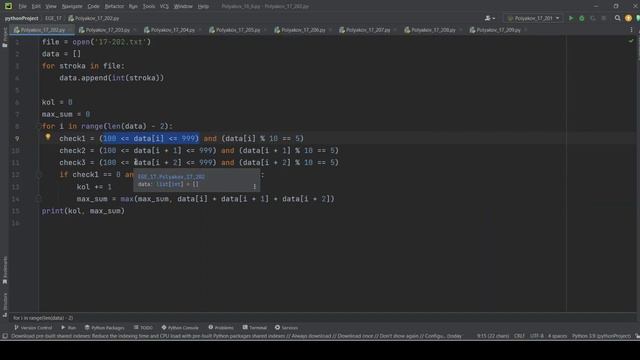Image resolution: width=640 pixels, height=360 pixels.
Task: Open the Python Packages tool window
Action: tap(104, 328)
